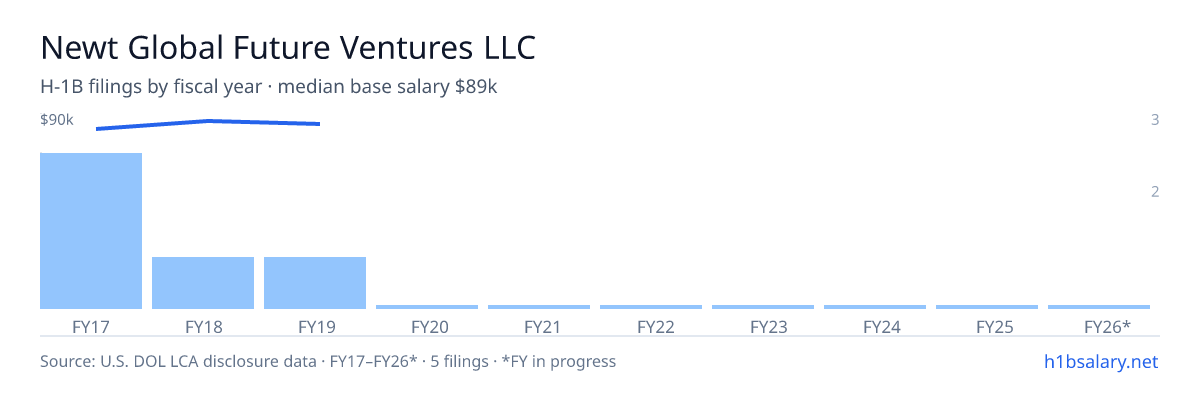Click the FY25 thin bar
The height and width of the screenshot is (400, 1200).
(x=987, y=307)
